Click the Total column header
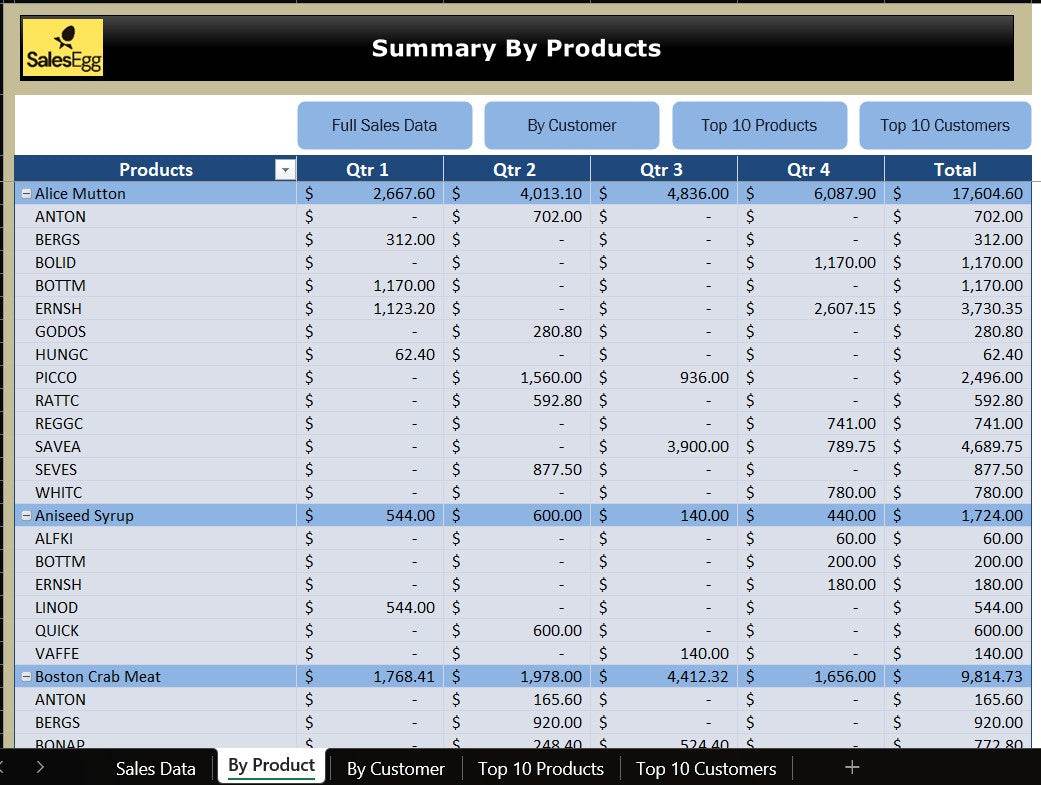 click(955, 169)
